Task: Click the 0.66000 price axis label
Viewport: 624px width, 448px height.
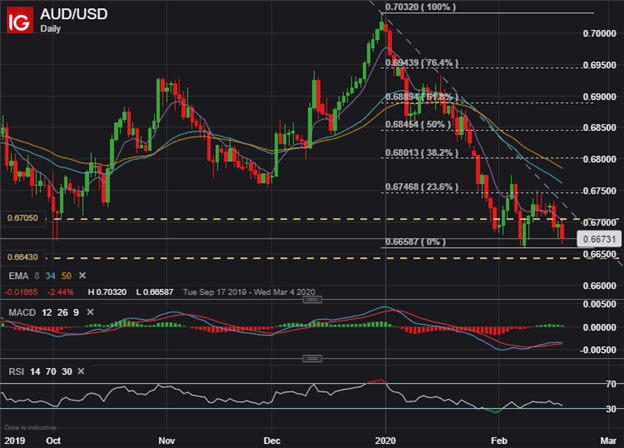Action: click(599, 286)
